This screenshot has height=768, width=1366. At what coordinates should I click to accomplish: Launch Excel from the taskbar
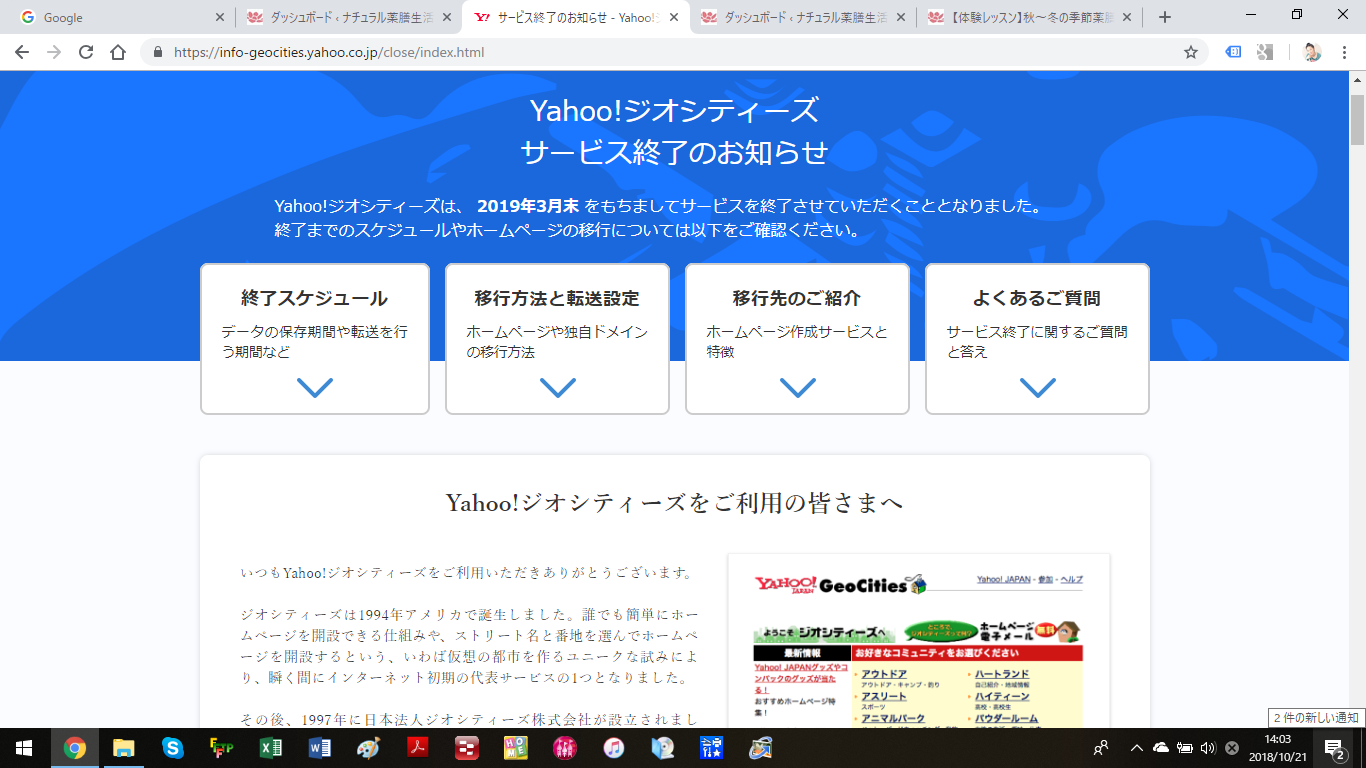(x=270, y=748)
